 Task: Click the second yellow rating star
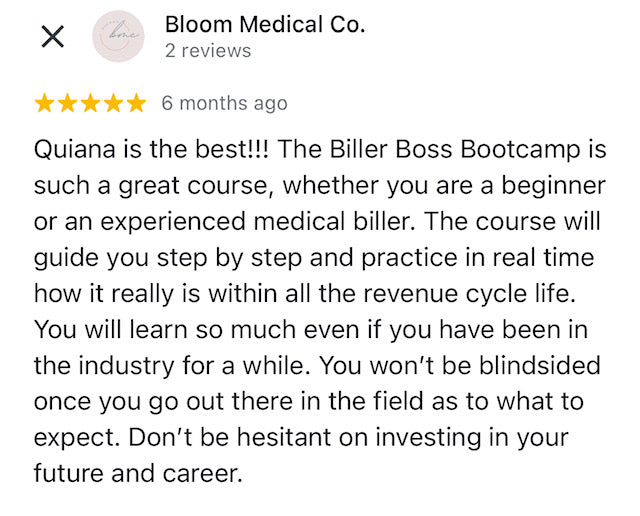pyautogui.click(x=68, y=103)
